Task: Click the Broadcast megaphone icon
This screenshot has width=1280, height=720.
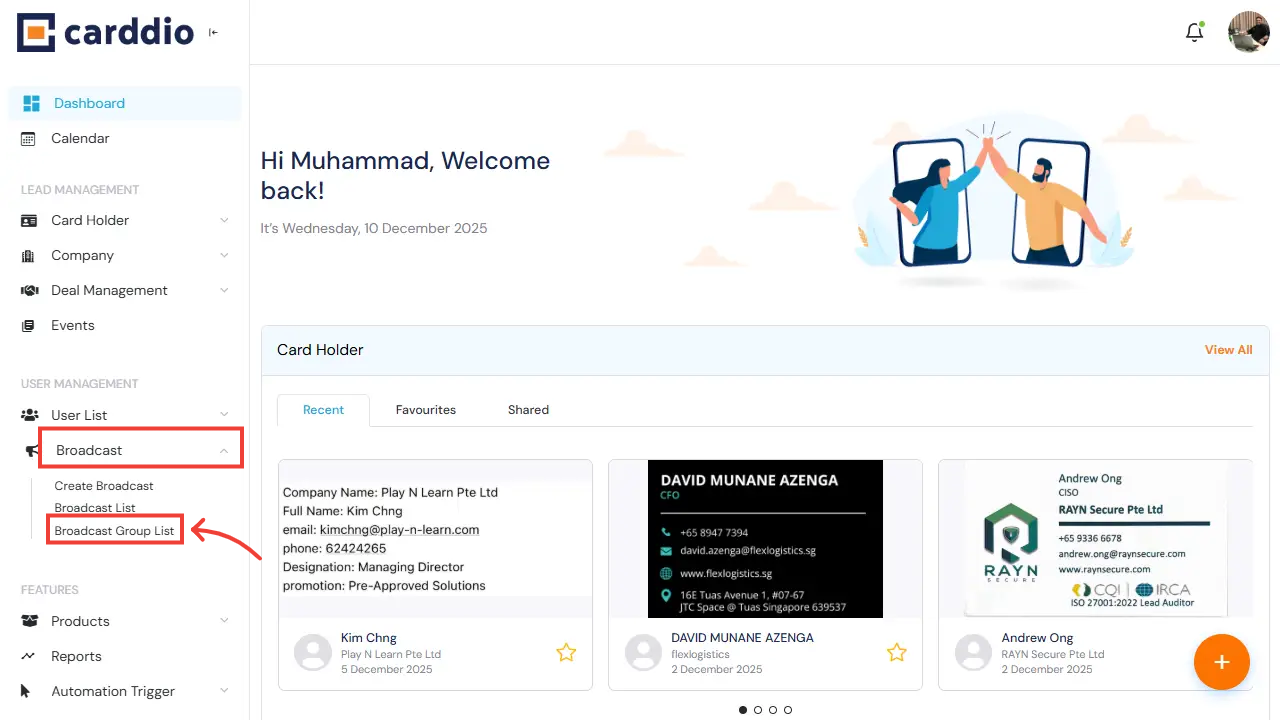Action: point(32,451)
